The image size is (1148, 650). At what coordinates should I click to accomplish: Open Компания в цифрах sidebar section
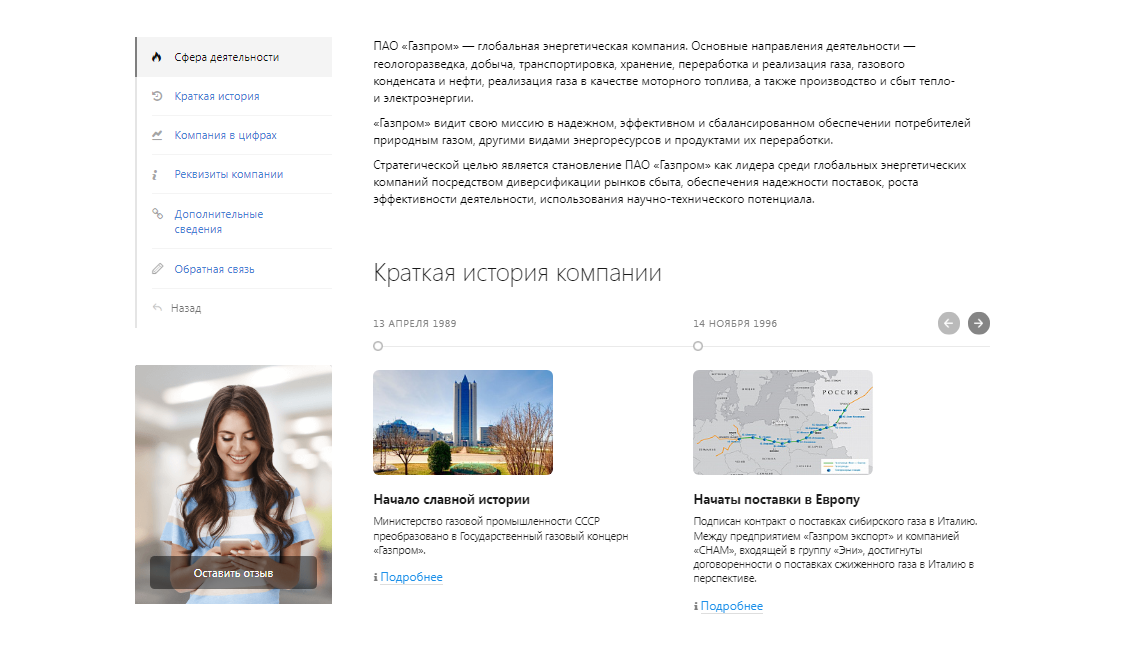point(226,135)
